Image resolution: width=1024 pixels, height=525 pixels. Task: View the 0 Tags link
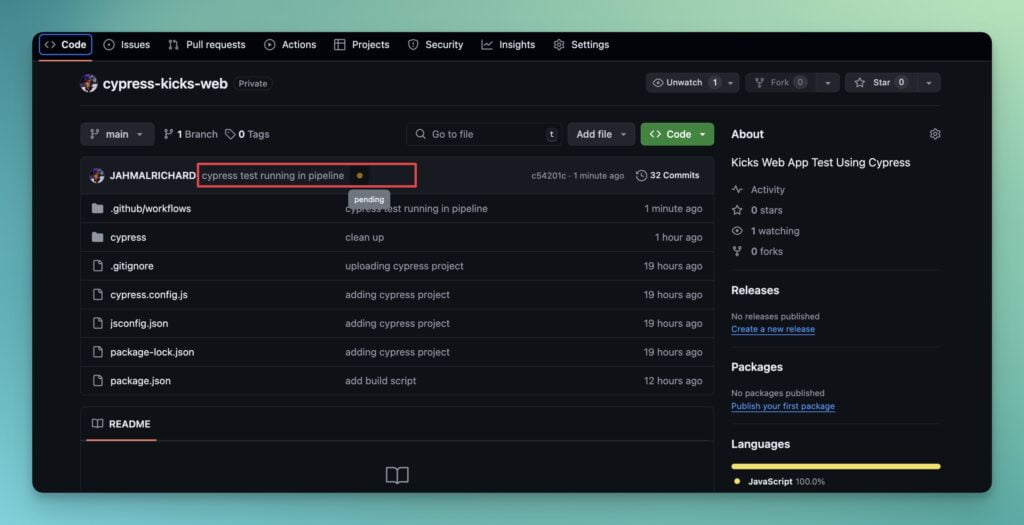[x=247, y=134]
